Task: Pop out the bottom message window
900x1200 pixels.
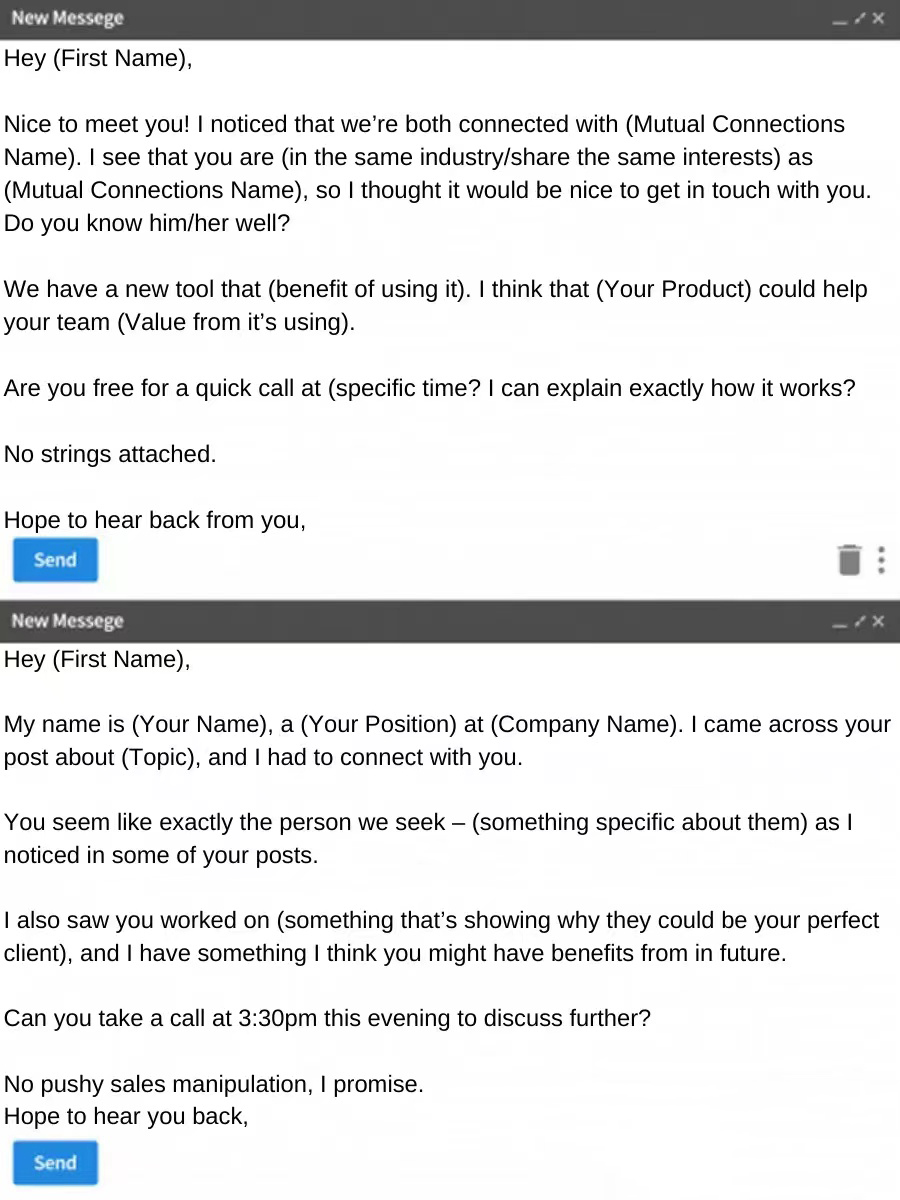Action: (x=859, y=621)
